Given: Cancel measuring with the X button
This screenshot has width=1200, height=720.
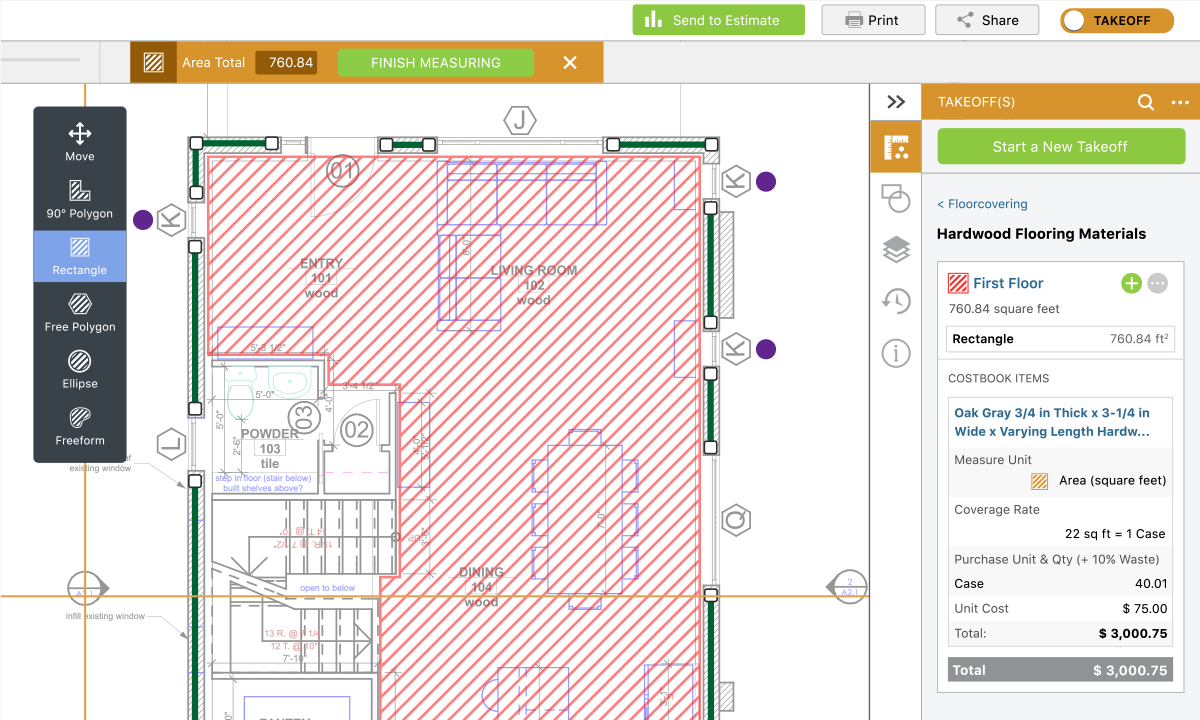Looking at the screenshot, I should [x=570, y=62].
